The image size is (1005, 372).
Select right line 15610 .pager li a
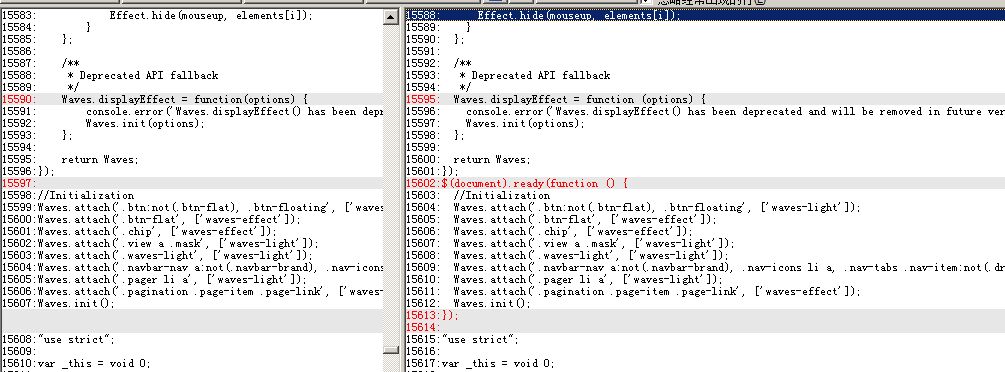click(705, 280)
